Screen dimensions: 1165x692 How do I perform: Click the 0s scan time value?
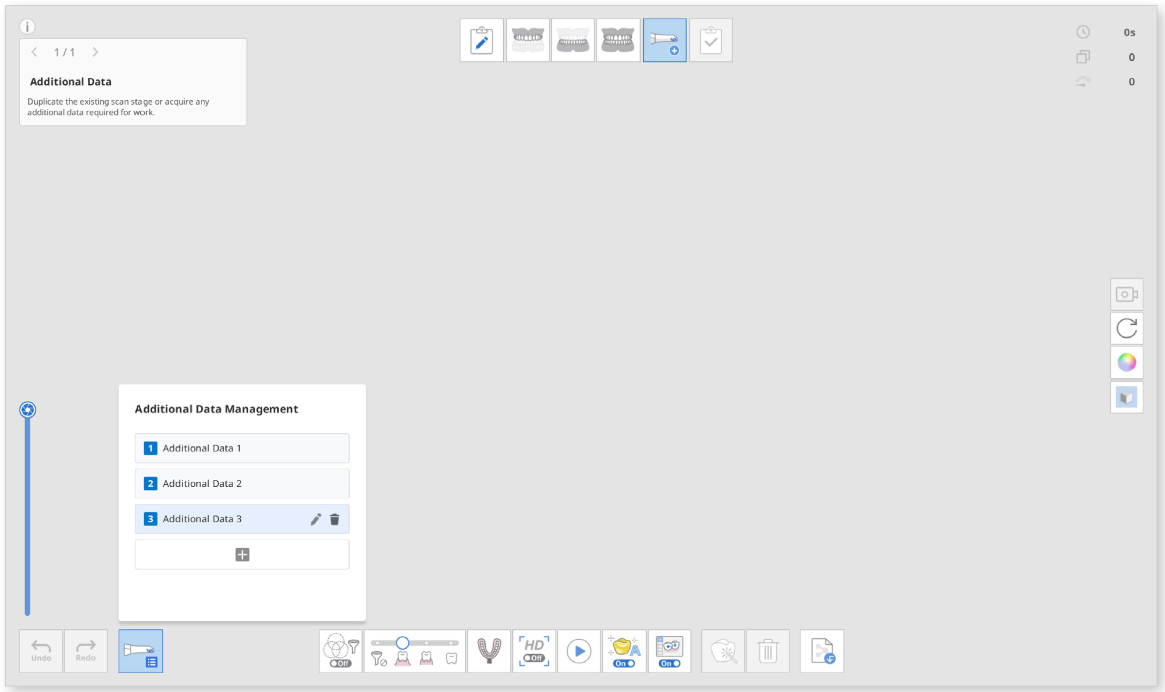1129,32
